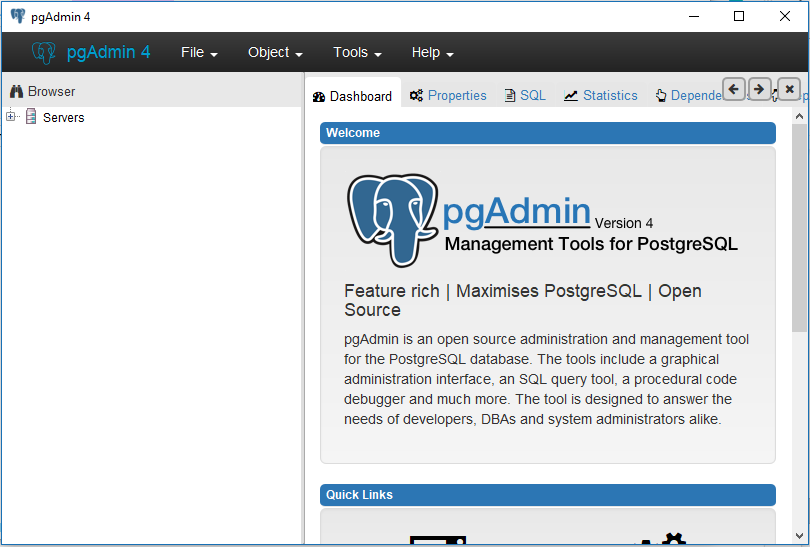810x547 pixels.
Task: Click the pgAdmin underlined logo text in Welcome
Action: 517,212
